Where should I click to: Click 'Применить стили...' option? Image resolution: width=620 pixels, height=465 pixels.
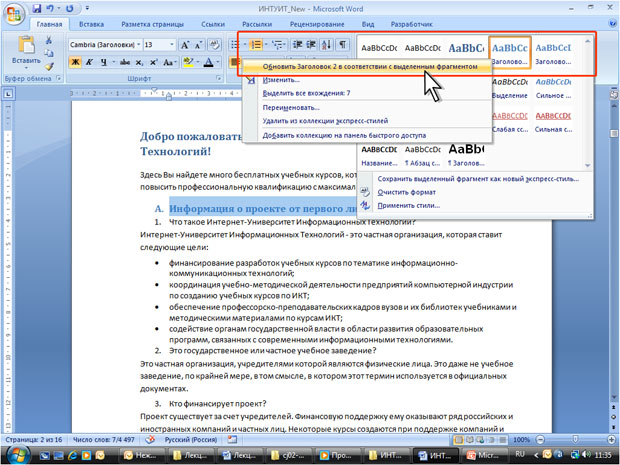(474, 206)
